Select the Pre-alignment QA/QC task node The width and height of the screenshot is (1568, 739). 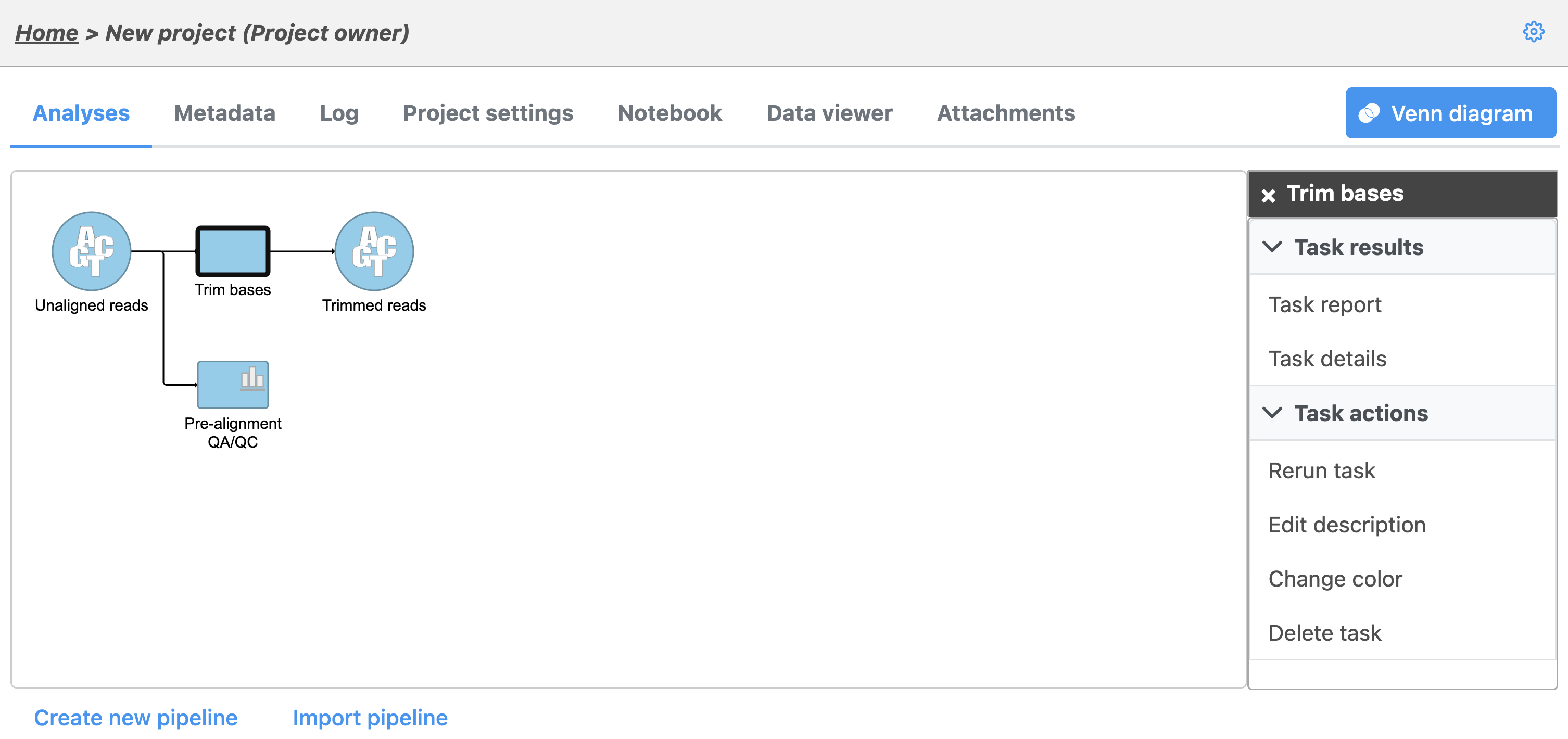click(233, 384)
